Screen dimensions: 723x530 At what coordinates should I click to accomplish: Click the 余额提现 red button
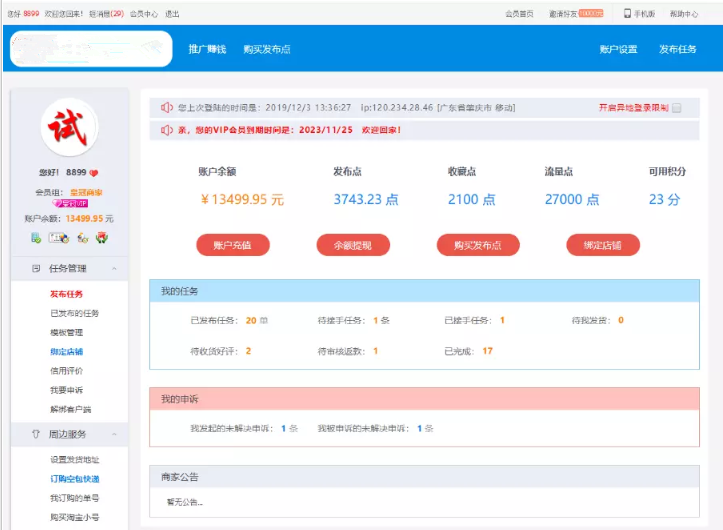pos(353,245)
